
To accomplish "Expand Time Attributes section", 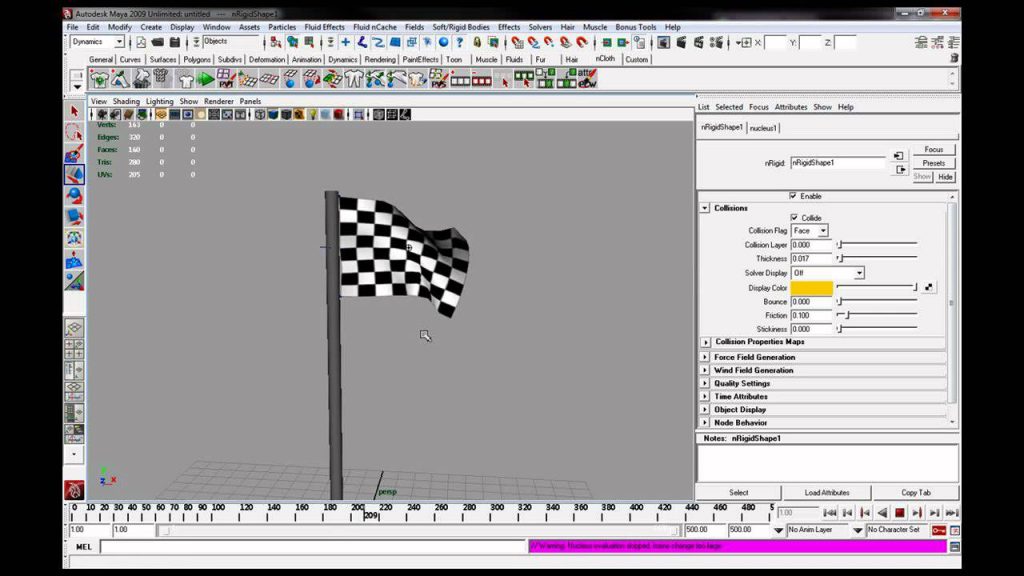I will pyautogui.click(x=705, y=396).
